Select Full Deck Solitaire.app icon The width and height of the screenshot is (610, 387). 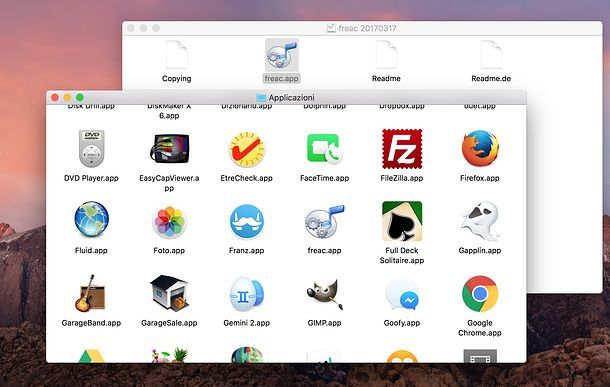(402, 221)
